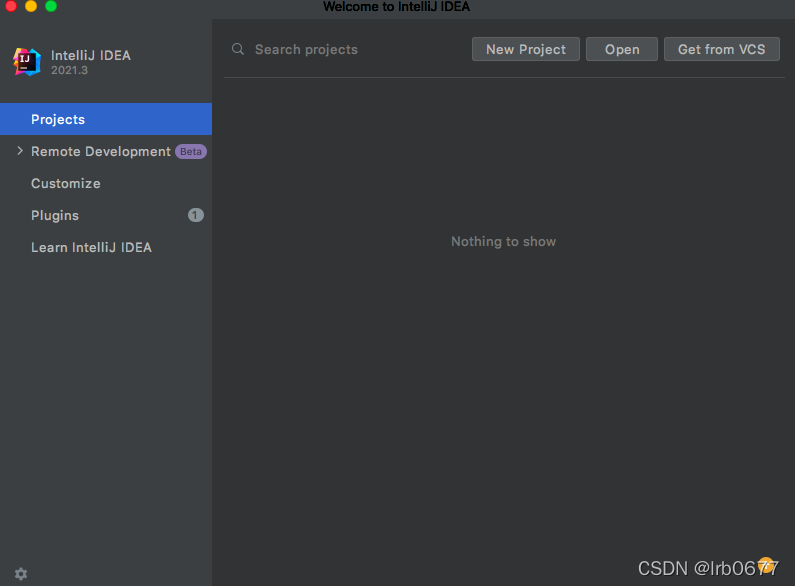This screenshot has height=586, width=795.
Task: Click the Beta badge on Remote Development
Action: pos(191,152)
